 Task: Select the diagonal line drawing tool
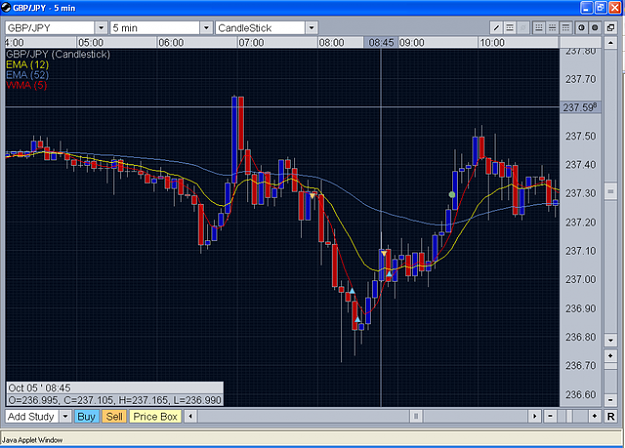pyautogui.click(x=496, y=28)
